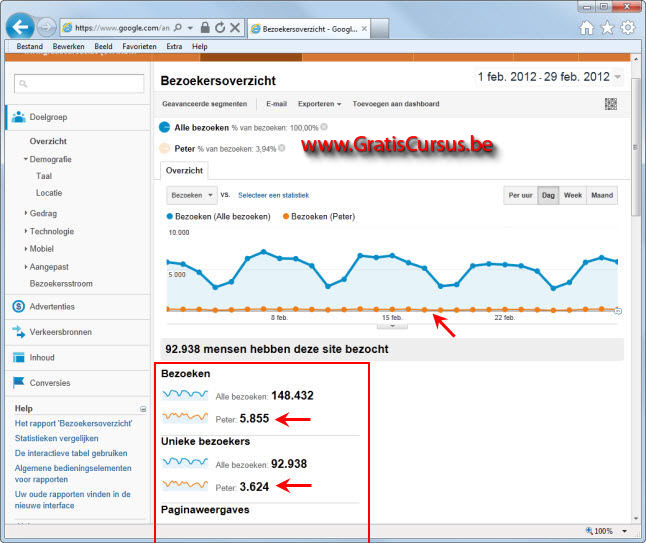Open the Bestand menu
The width and height of the screenshot is (646, 543).
pos(30,47)
